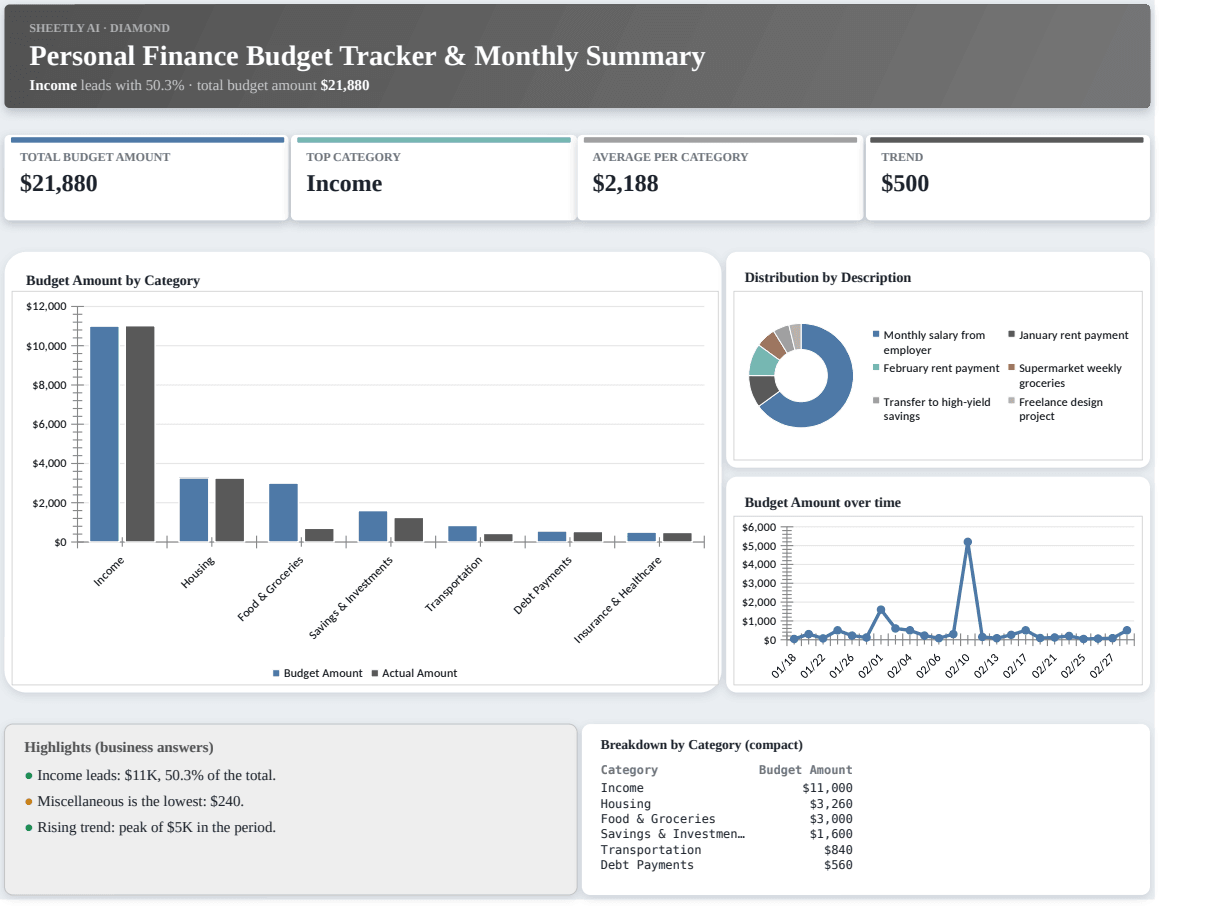Click the Transfer to high-yield savings legend item
Image resolution: width=1227 pixels, height=922 pixels.
coord(933,409)
